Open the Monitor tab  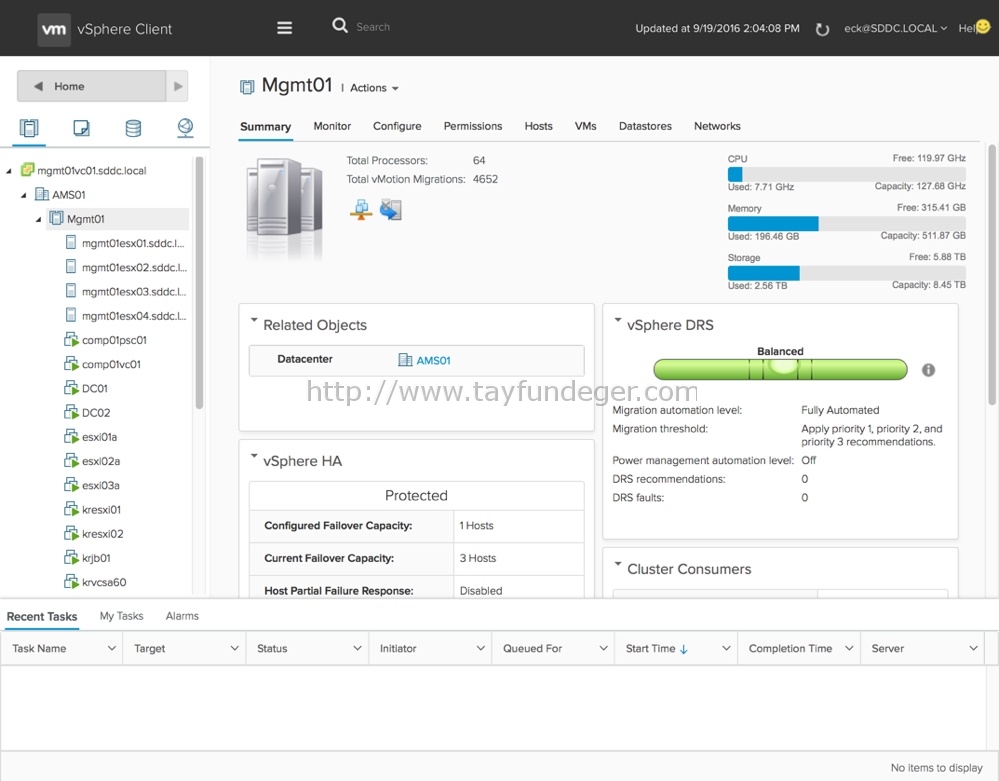pyautogui.click(x=332, y=126)
